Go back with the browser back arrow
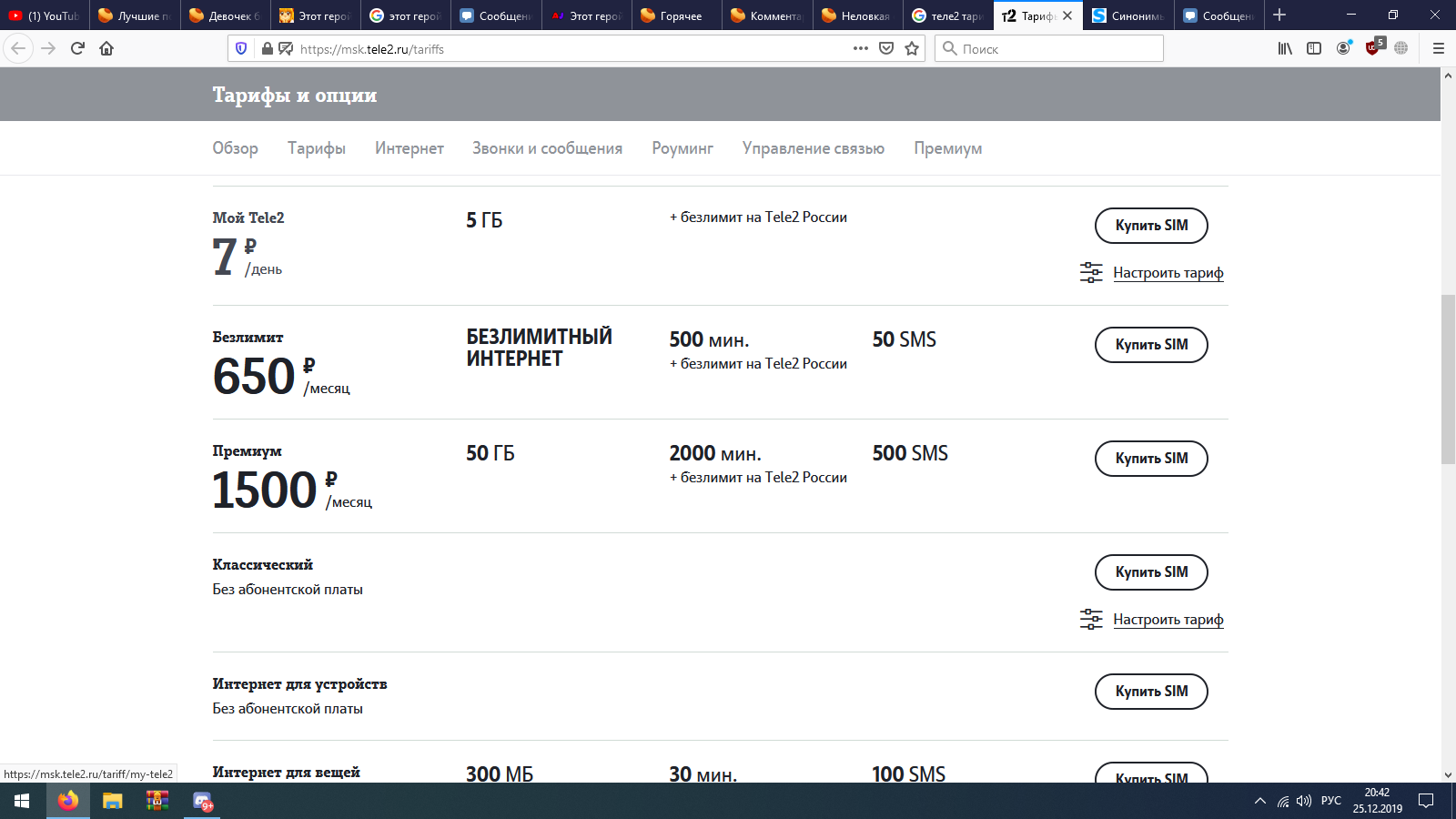1456x819 pixels. coord(18,48)
